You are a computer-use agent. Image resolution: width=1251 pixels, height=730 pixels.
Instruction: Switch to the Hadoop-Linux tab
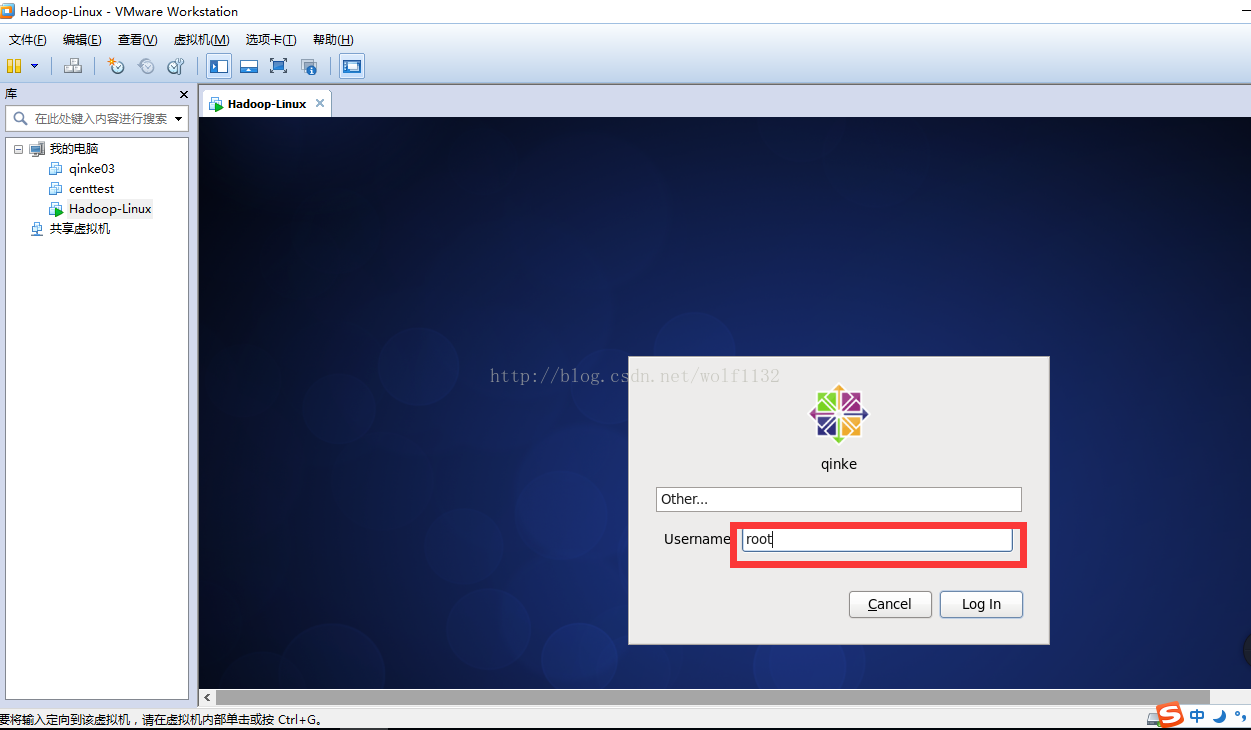pyautogui.click(x=266, y=104)
